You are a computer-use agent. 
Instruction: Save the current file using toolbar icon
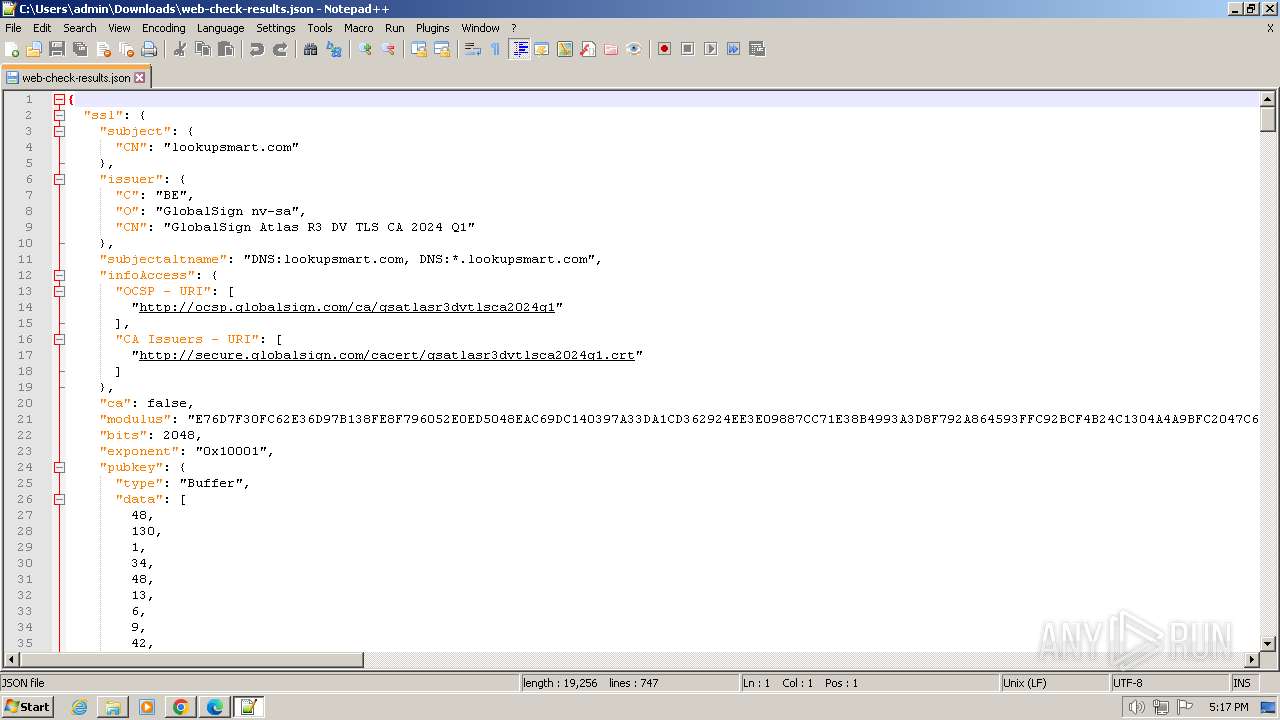pyautogui.click(x=57, y=49)
